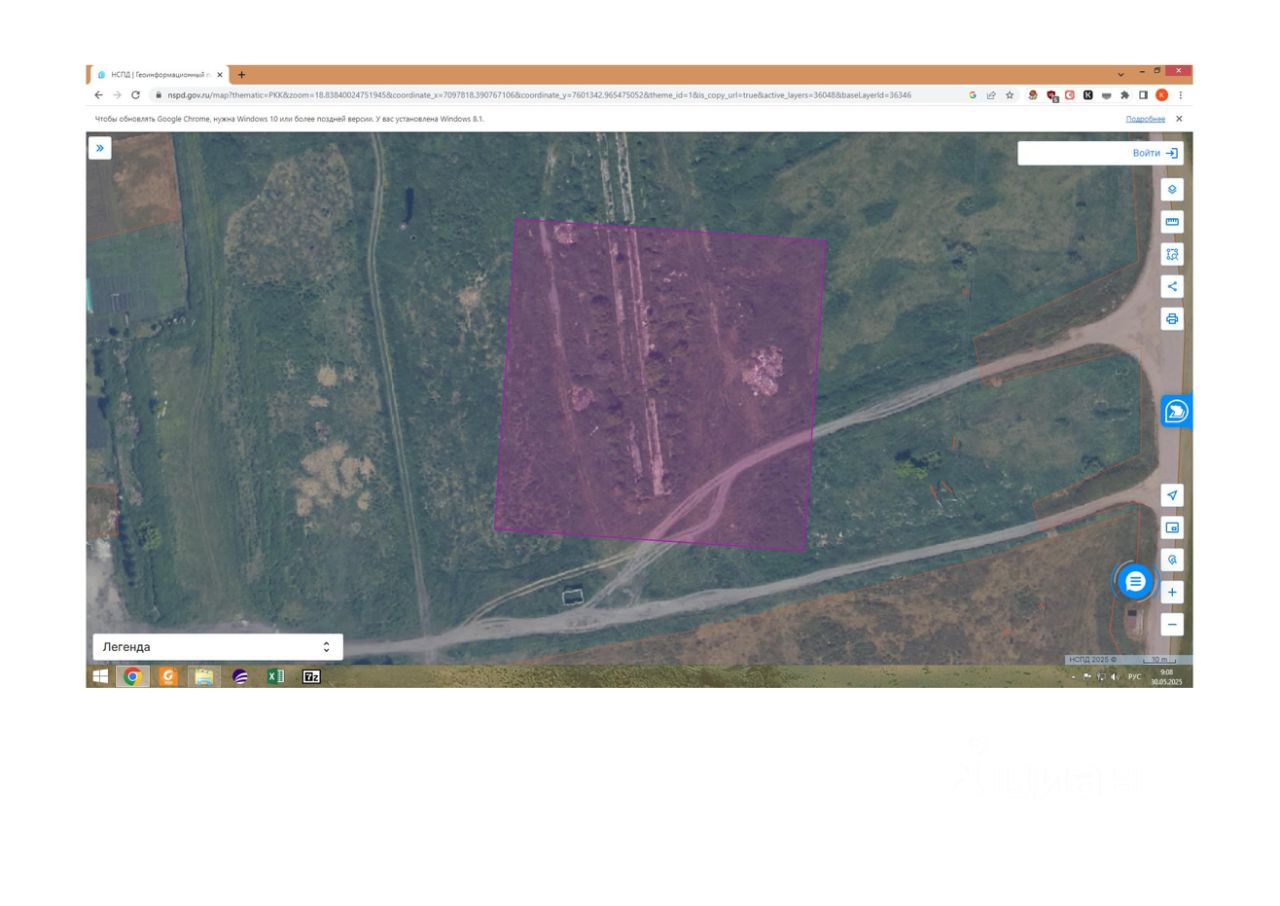Go to my location on the map
Screen dimensions: 1280x906
[1172, 495]
